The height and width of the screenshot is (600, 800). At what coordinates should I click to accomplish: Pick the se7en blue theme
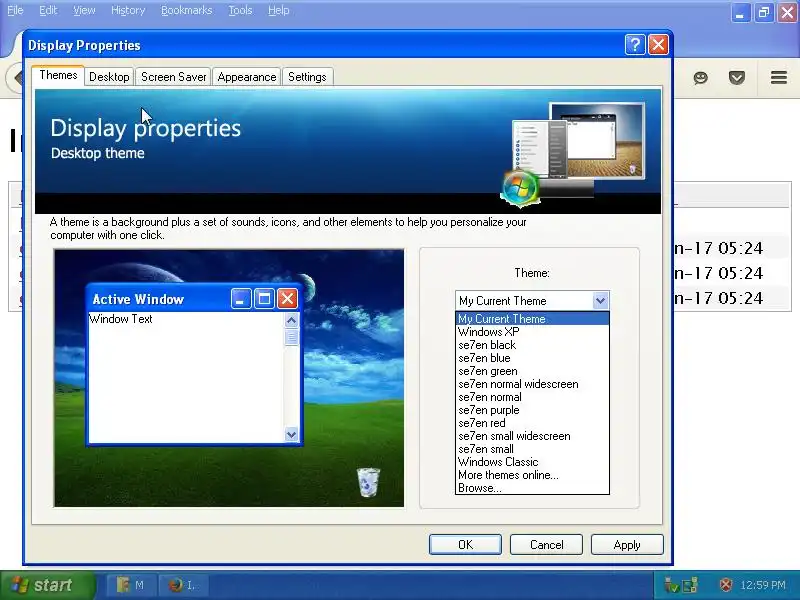coord(532,358)
